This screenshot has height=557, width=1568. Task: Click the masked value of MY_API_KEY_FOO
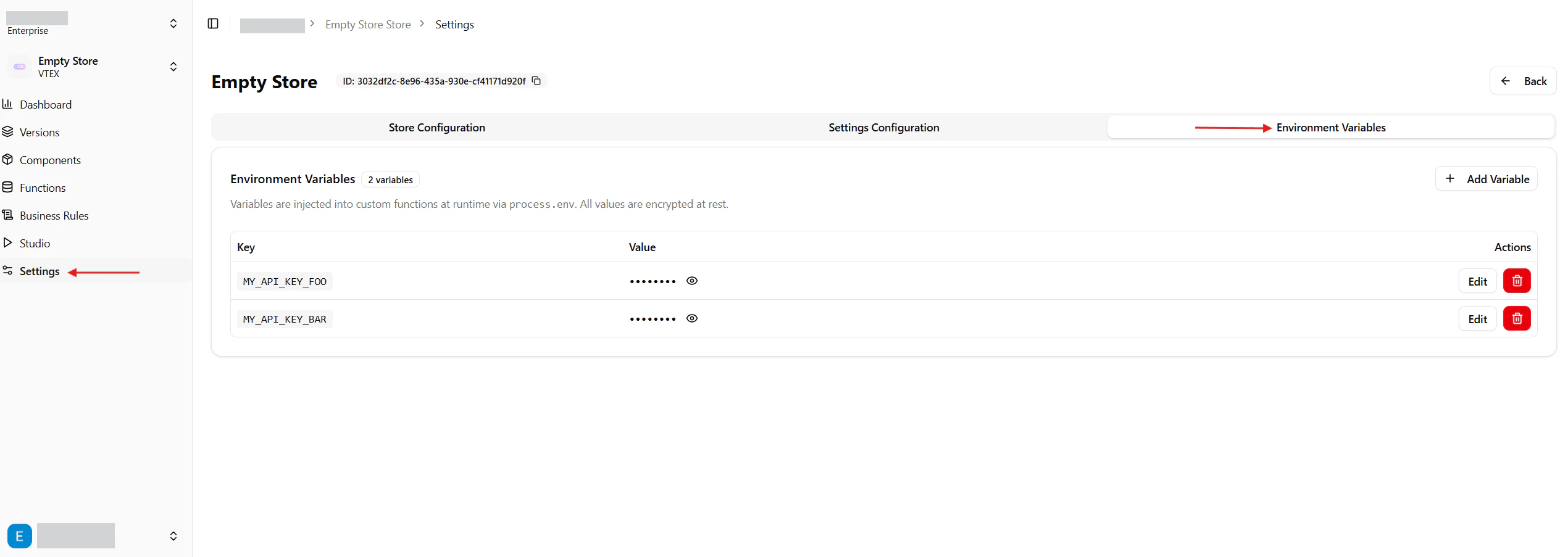click(x=653, y=281)
